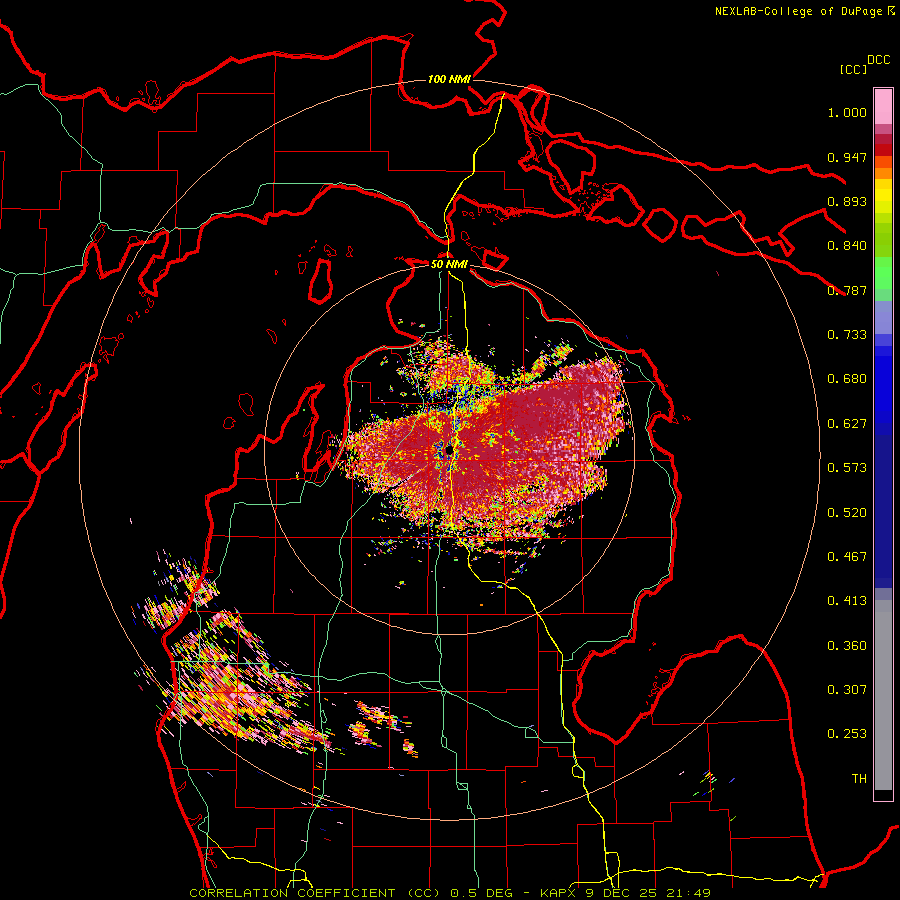Click the NEXLAB-College of DuPage watermark text
Viewport: 900px width, 900px height.
(805, 11)
